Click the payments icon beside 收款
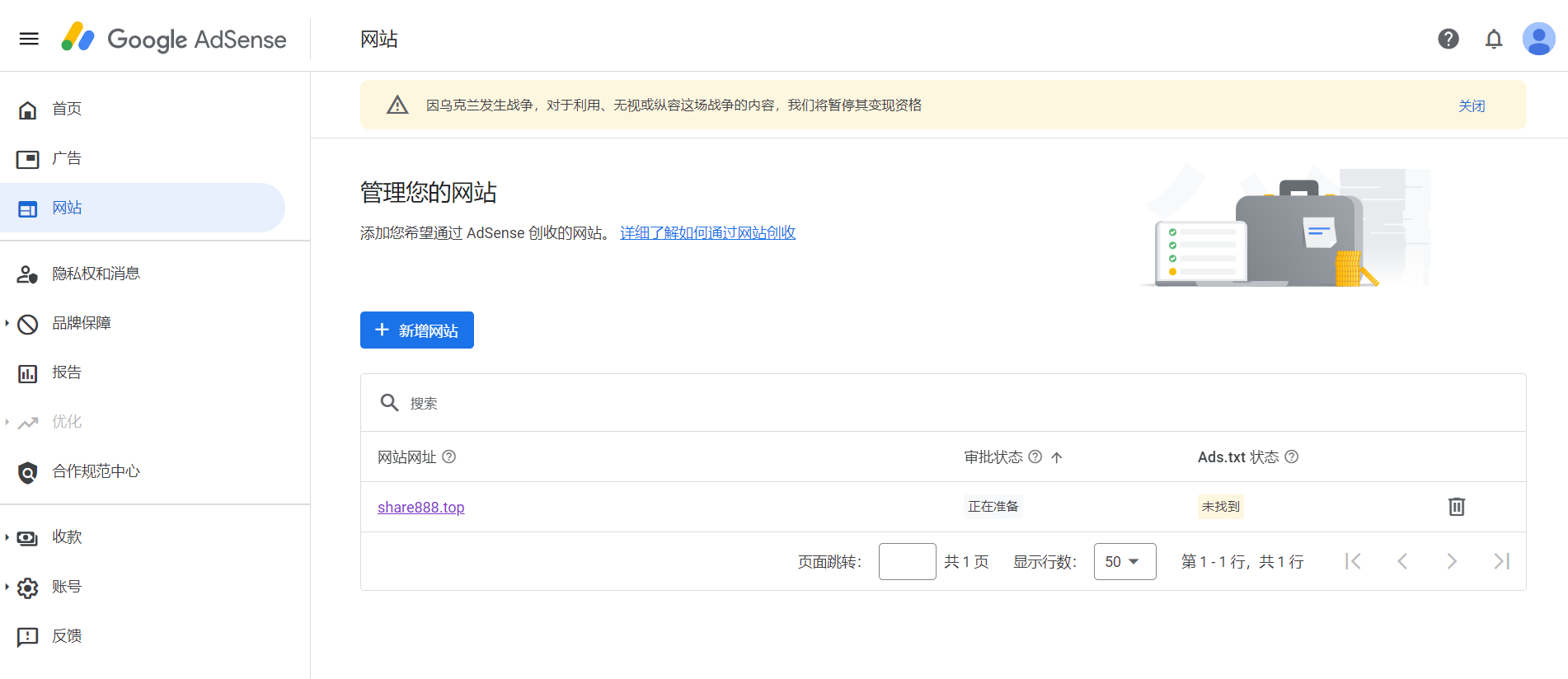1568x679 pixels. (28, 538)
